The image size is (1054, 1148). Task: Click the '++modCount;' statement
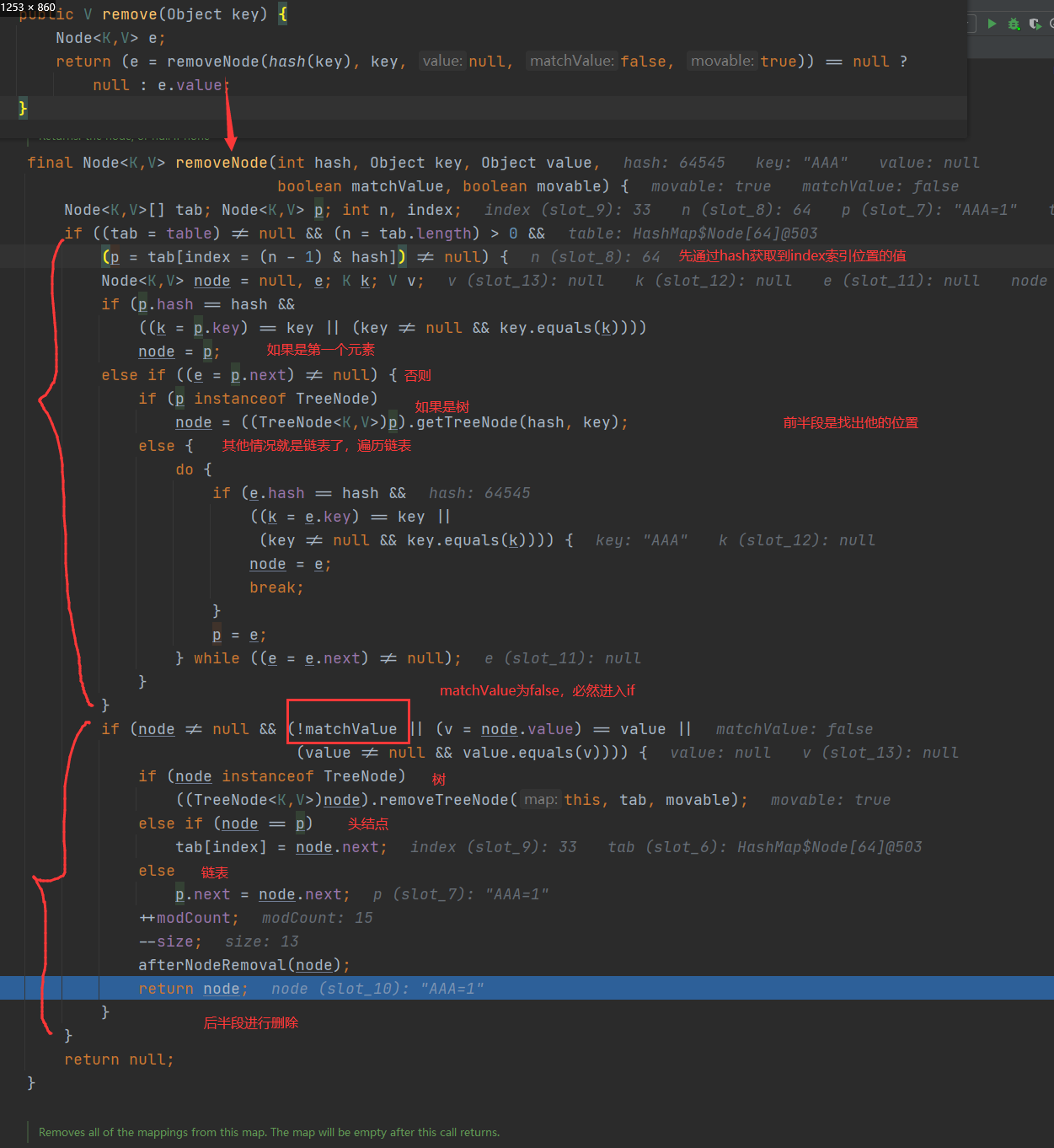[189, 918]
